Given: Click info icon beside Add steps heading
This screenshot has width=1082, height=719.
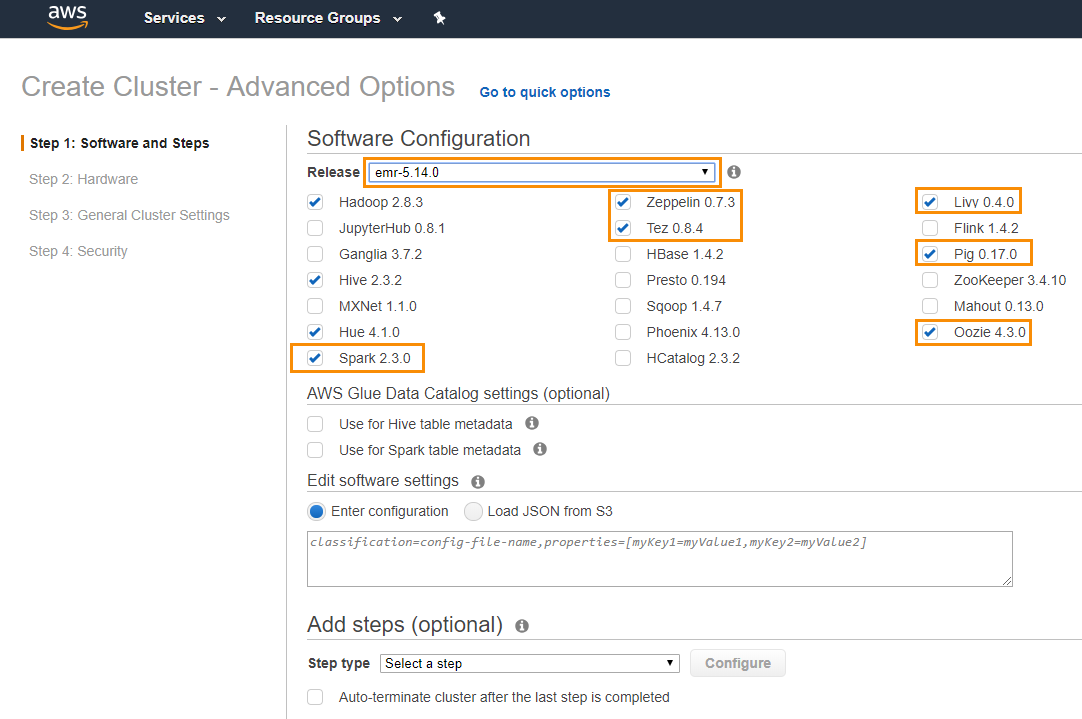Looking at the screenshot, I should click(522, 626).
